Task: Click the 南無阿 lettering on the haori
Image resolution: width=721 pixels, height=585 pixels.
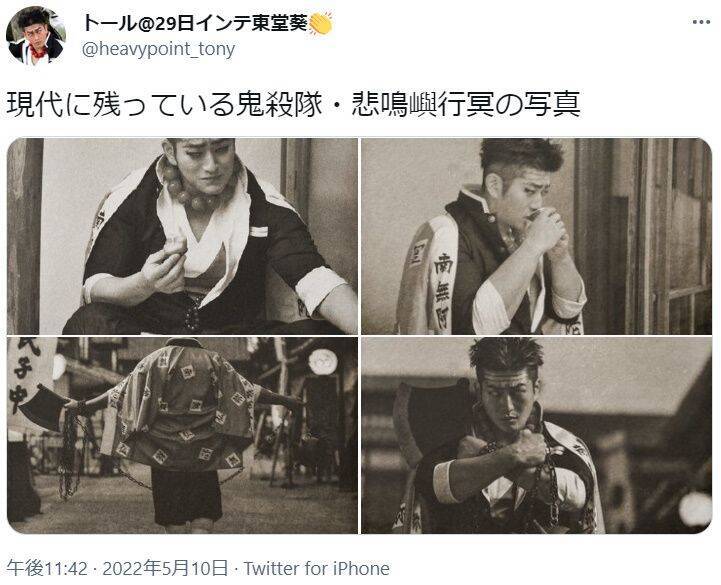Action: [x=443, y=291]
